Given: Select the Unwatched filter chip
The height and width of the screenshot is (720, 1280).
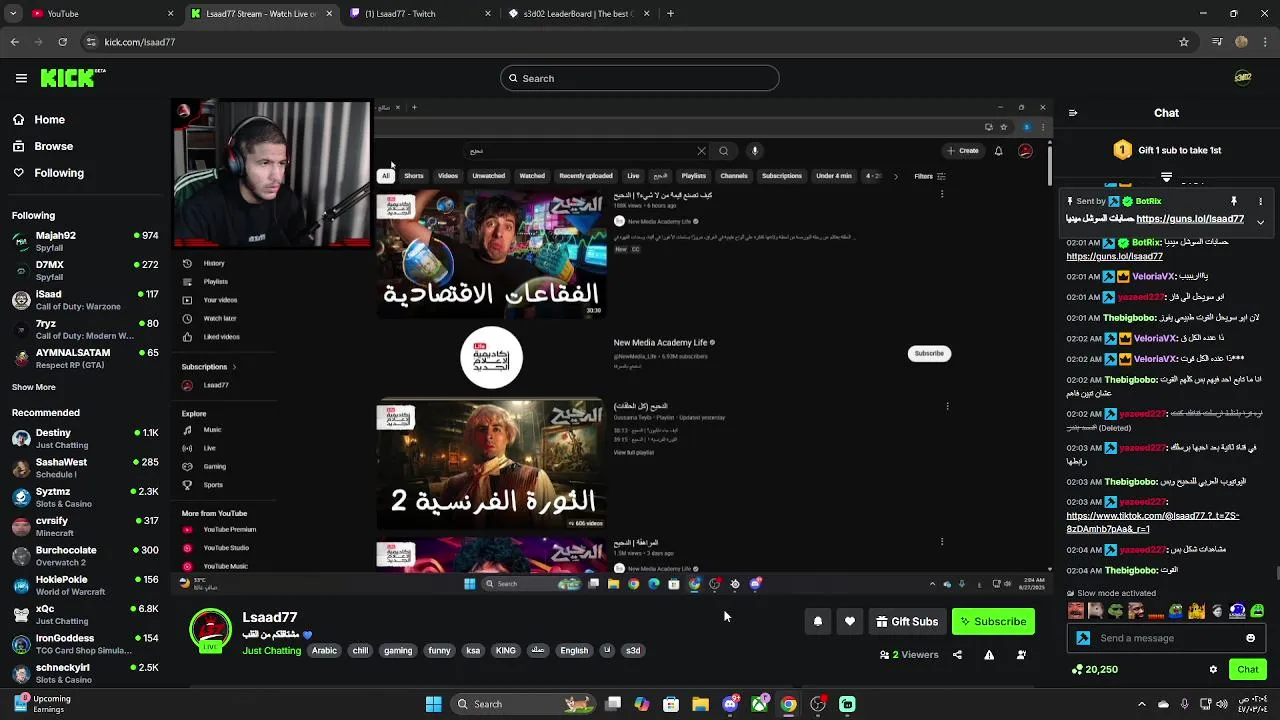Looking at the screenshot, I should (x=488, y=176).
